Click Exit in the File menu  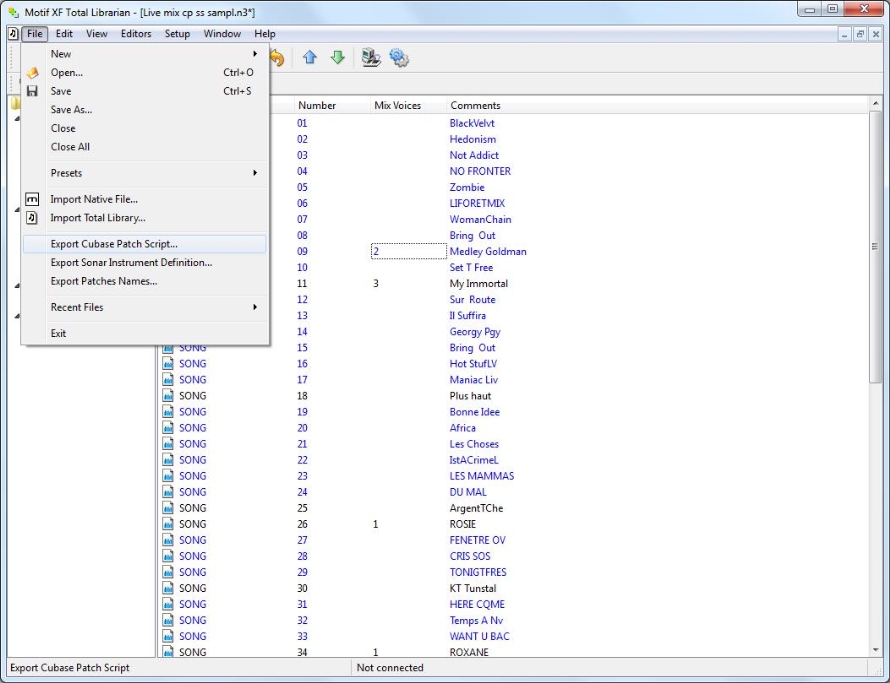click(x=145, y=333)
